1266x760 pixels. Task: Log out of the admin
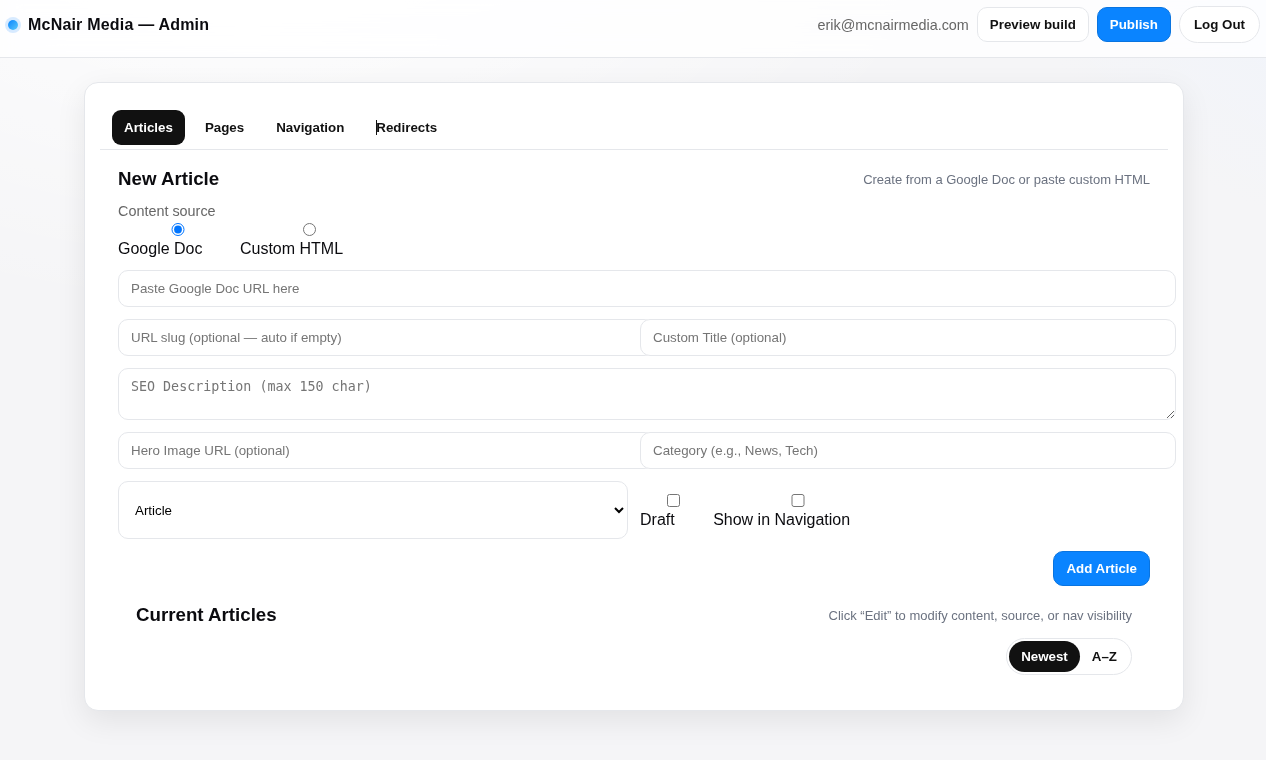coord(1219,25)
